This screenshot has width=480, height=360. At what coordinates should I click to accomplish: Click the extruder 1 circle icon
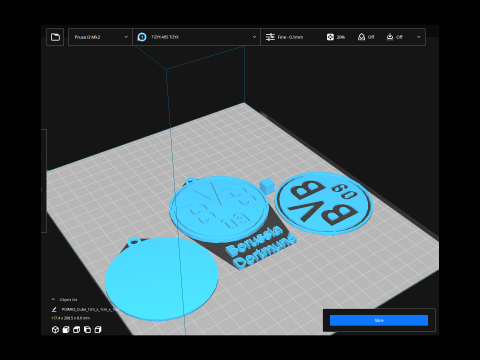tap(142, 37)
